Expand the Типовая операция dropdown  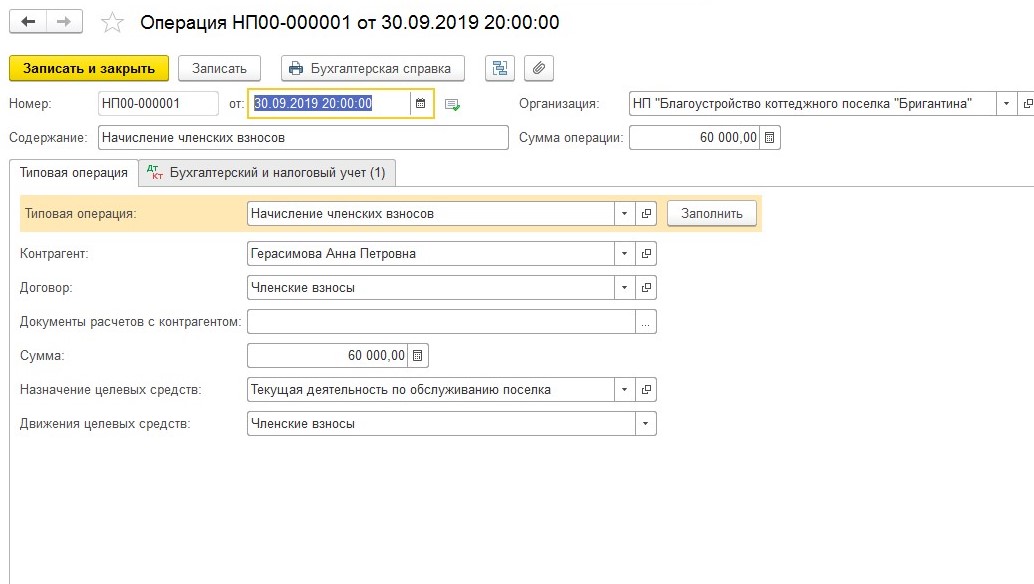(x=624, y=214)
